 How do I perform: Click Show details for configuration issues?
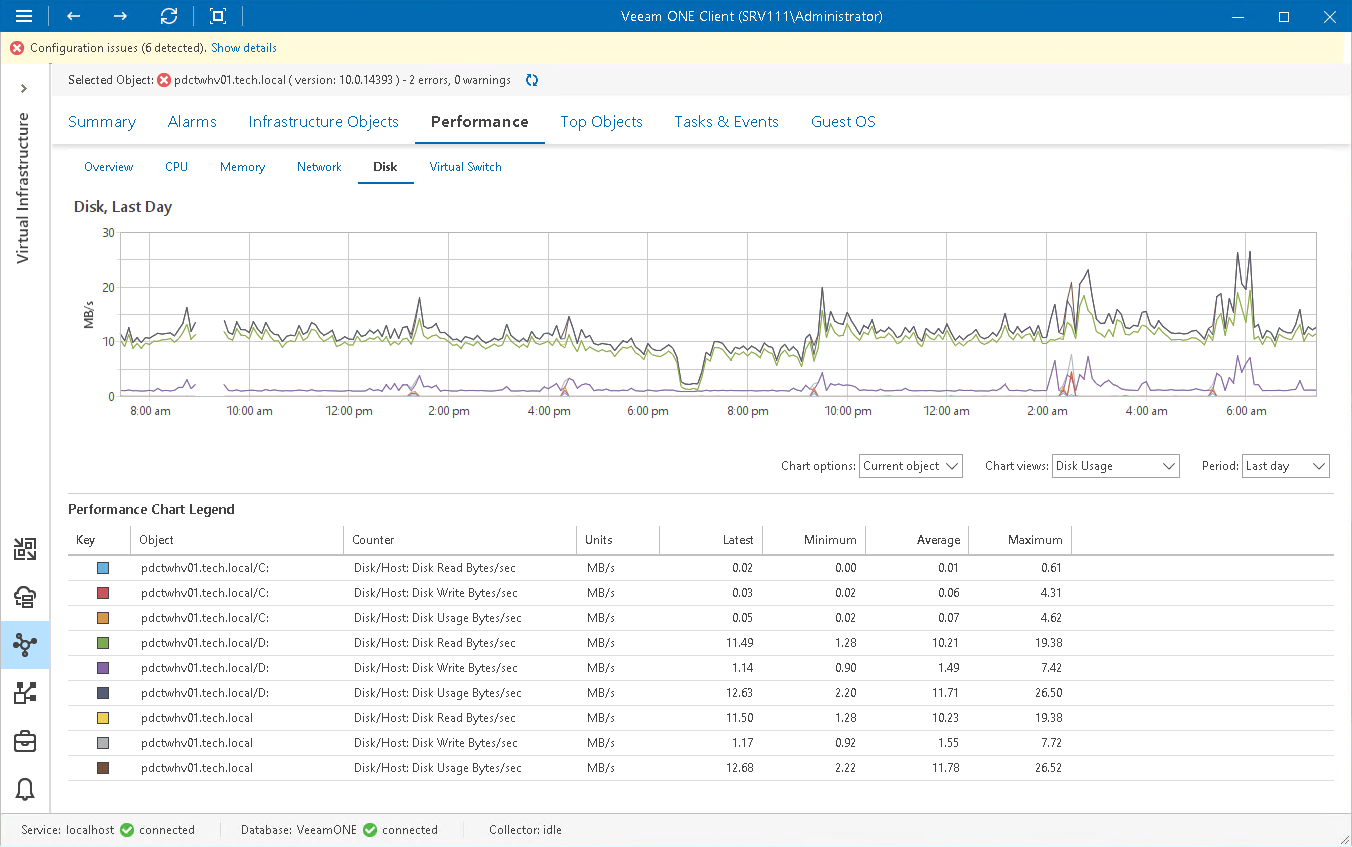[243, 47]
